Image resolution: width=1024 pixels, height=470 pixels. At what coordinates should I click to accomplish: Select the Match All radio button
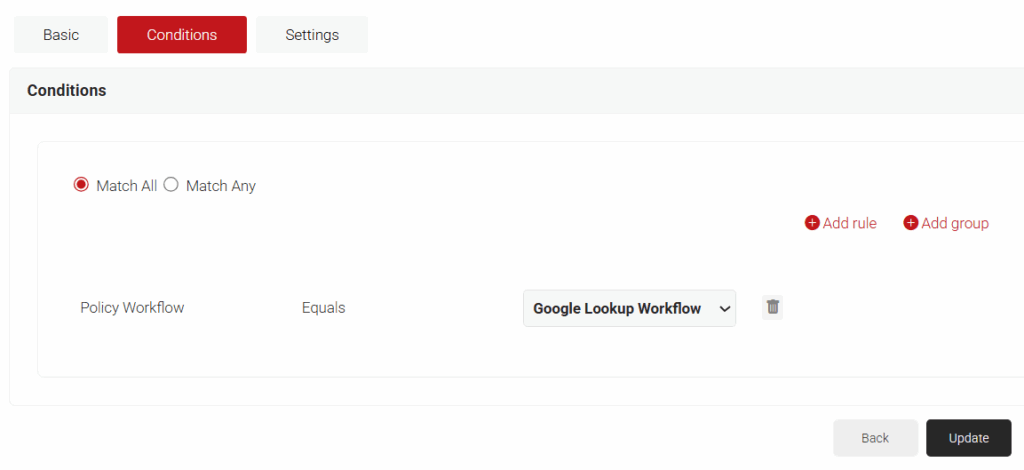(81, 185)
